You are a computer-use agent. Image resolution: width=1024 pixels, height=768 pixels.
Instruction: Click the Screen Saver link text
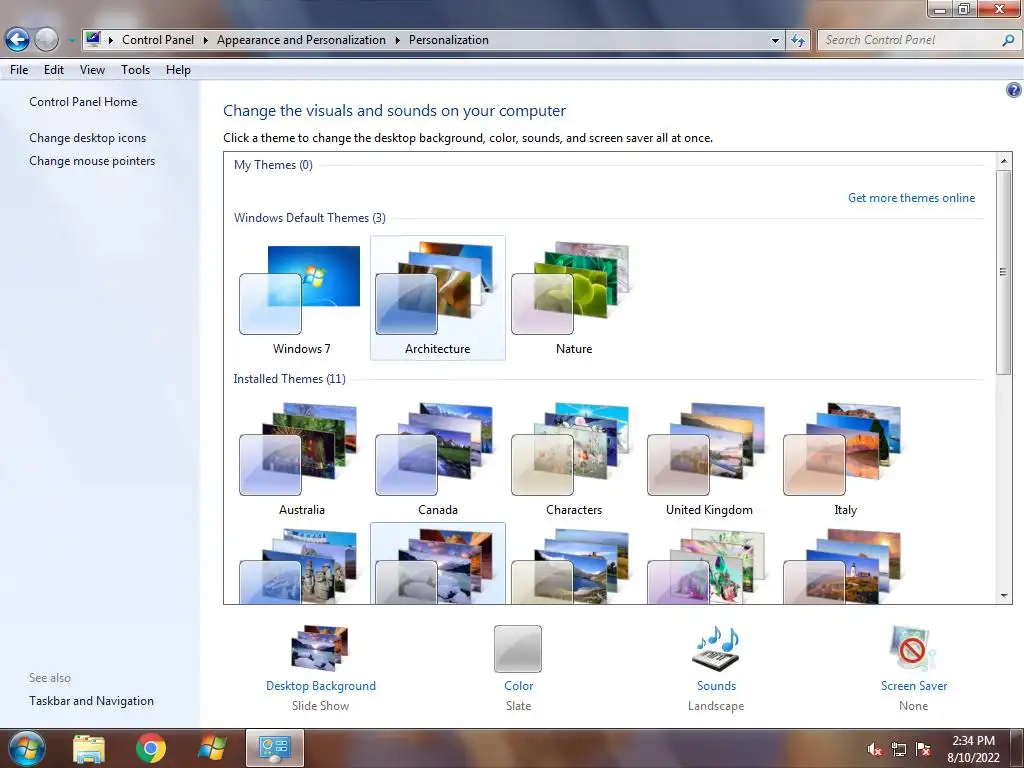(x=914, y=686)
